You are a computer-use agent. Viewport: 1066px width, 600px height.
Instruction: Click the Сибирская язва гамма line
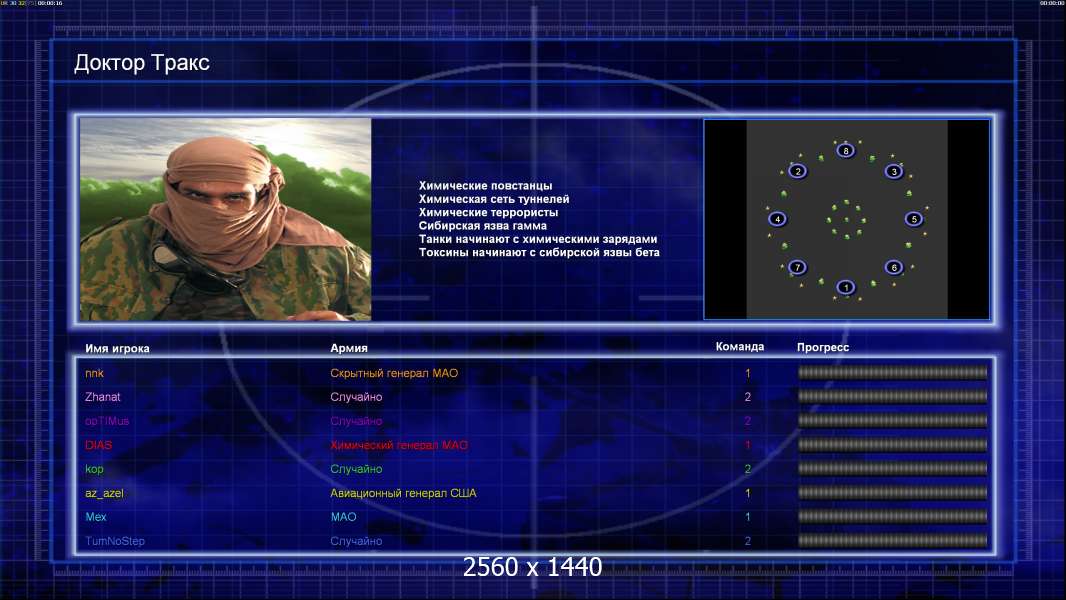pos(483,226)
